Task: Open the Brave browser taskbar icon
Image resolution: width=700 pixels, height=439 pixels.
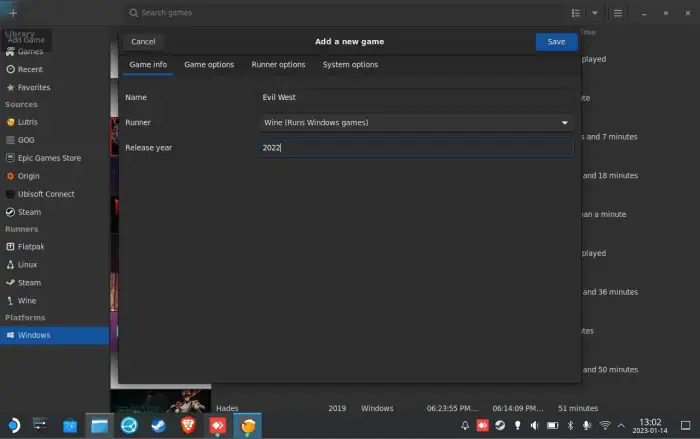Action: point(188,426)
